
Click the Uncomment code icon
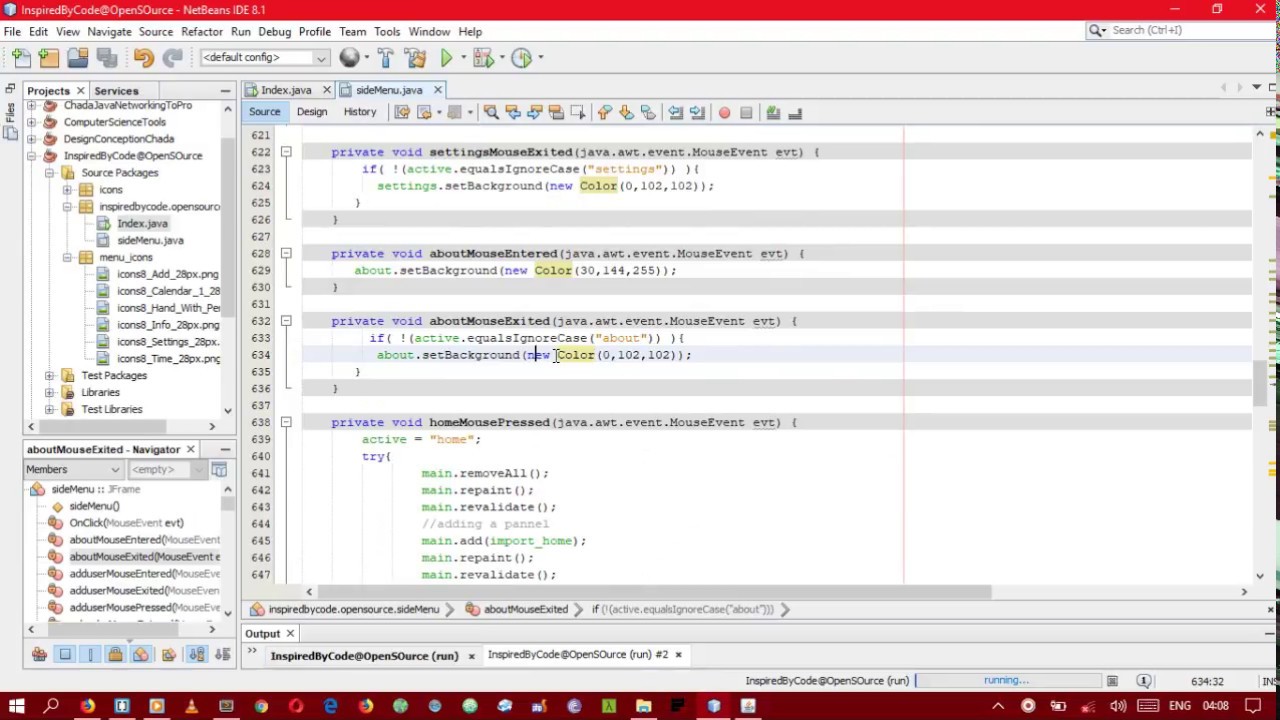click(795, 113)
